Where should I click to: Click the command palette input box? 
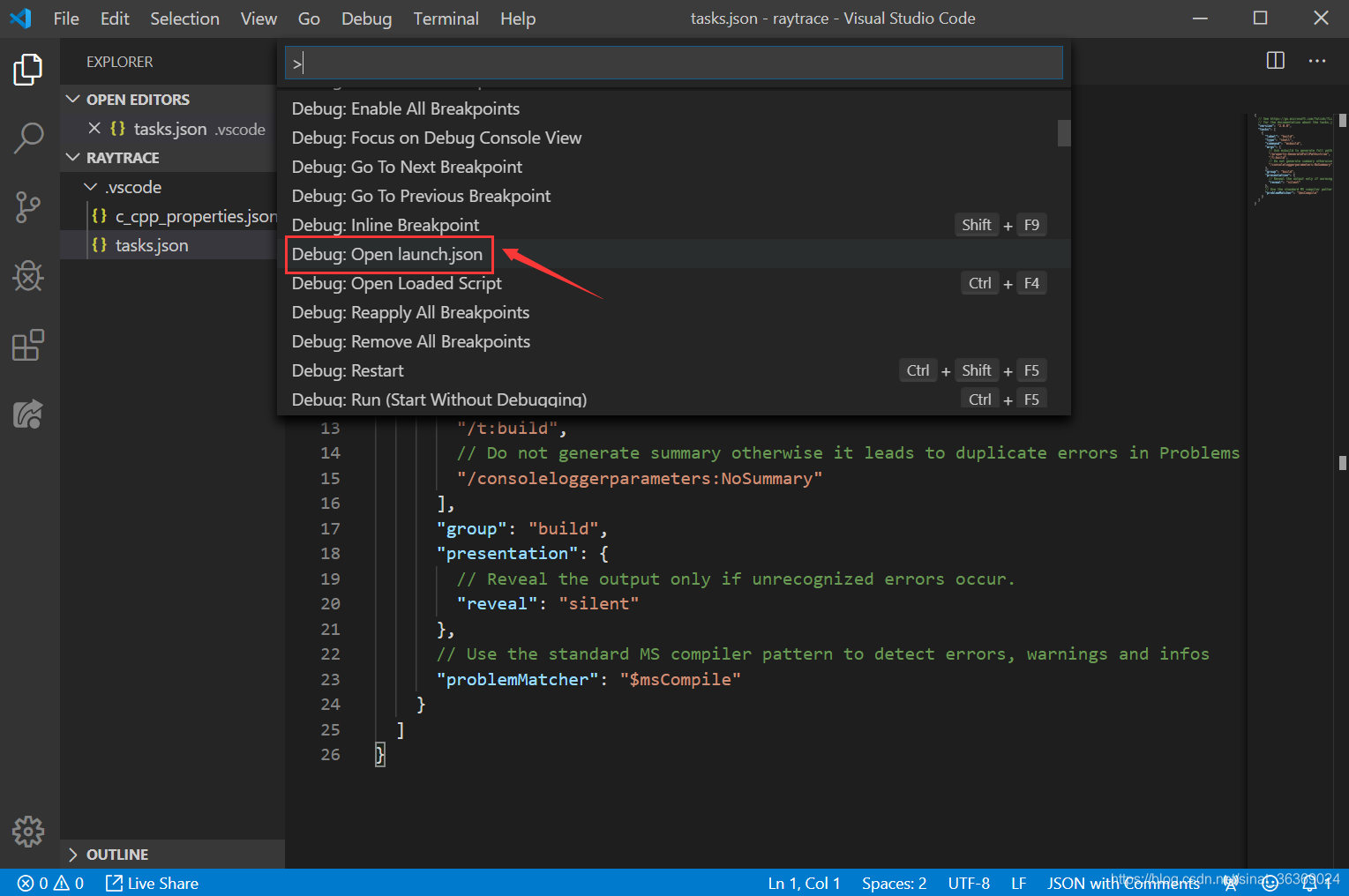pyautogui.click(x=674, y=63)
